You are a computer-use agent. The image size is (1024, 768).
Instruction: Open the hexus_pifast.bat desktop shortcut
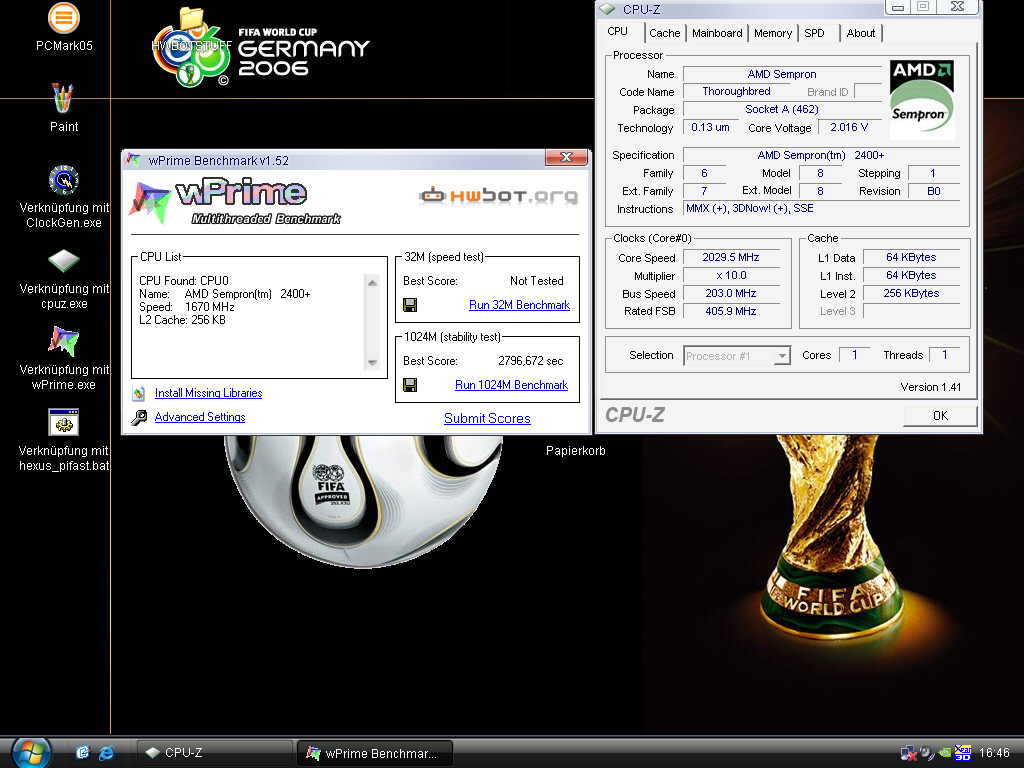point(63,439)
